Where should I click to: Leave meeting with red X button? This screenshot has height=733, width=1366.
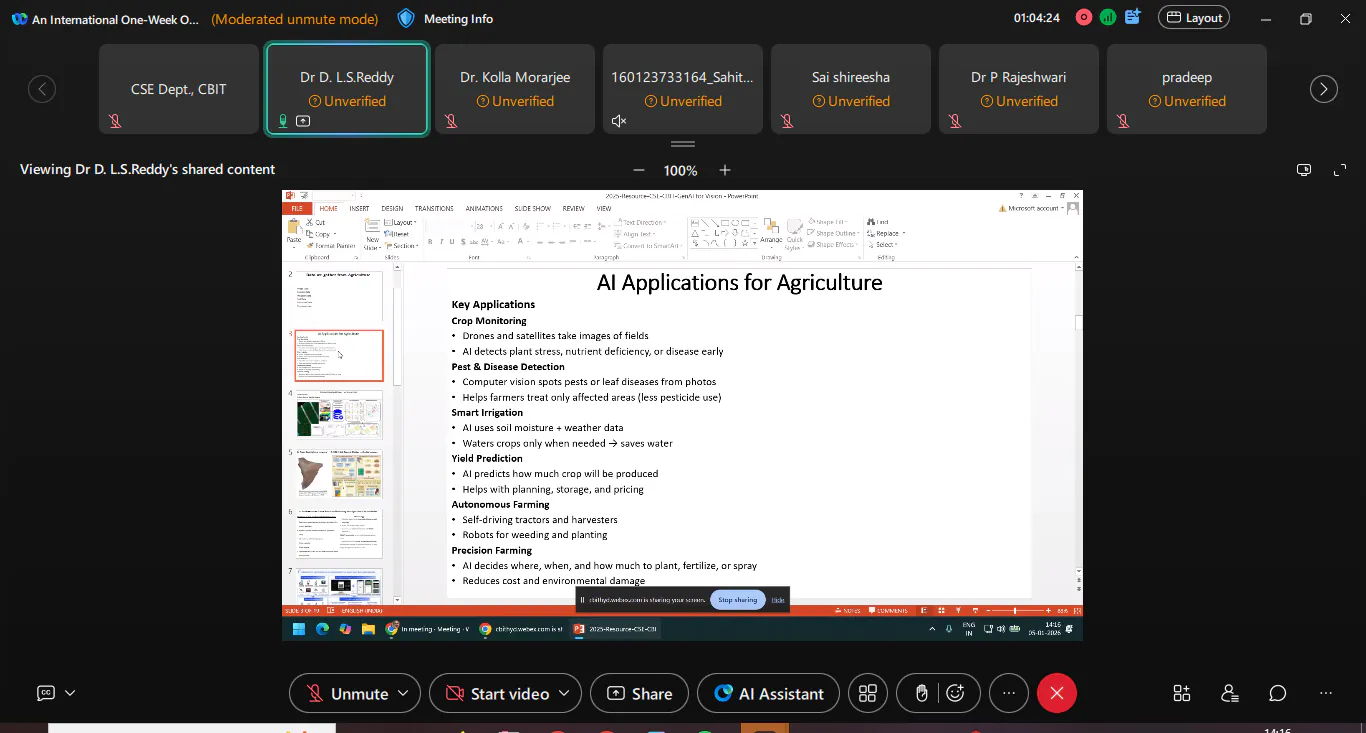[1056, 693]
